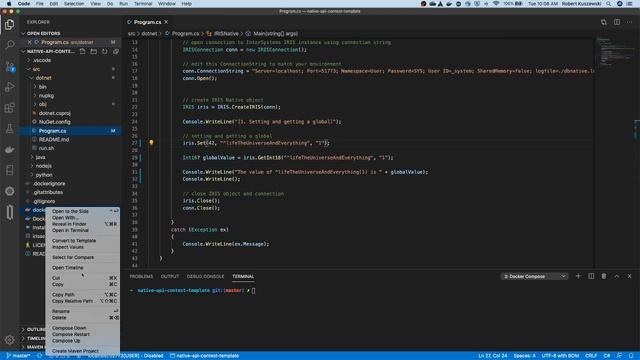640x360 pixels.
Task: Synchronize changes icon in status bar
Action: coord(39,356)
